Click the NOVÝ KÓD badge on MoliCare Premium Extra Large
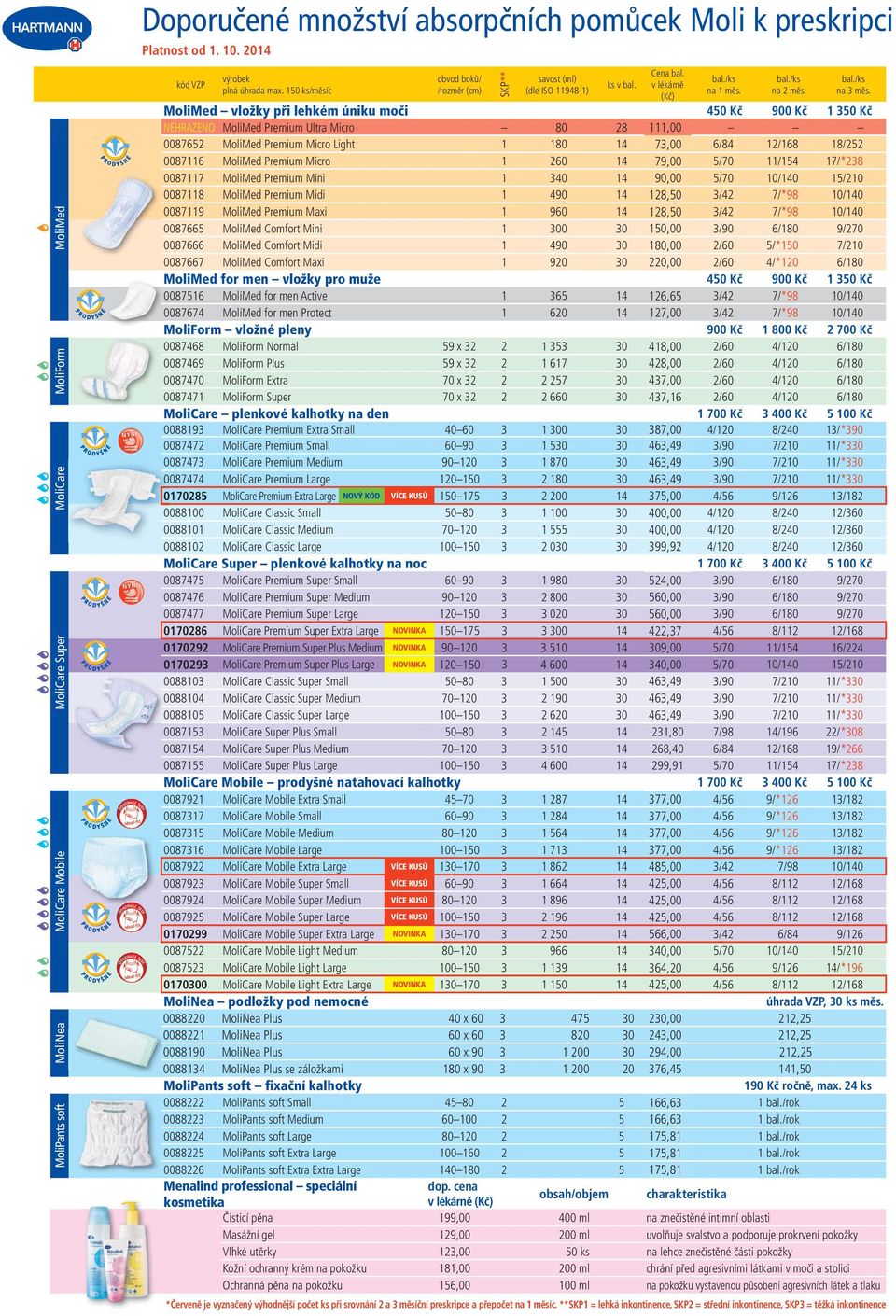 361,497
